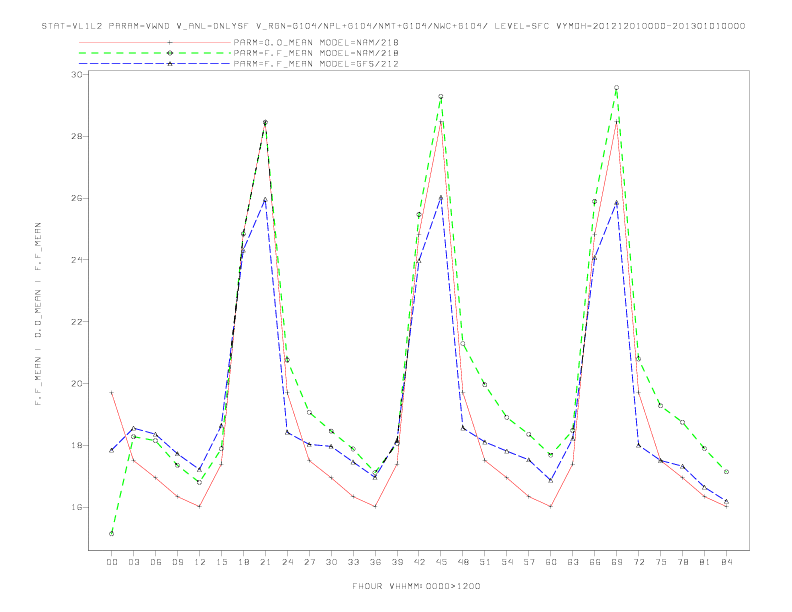Click x-axis tick label 15
The image size is (792, 612).
click(x=221, y=562)
